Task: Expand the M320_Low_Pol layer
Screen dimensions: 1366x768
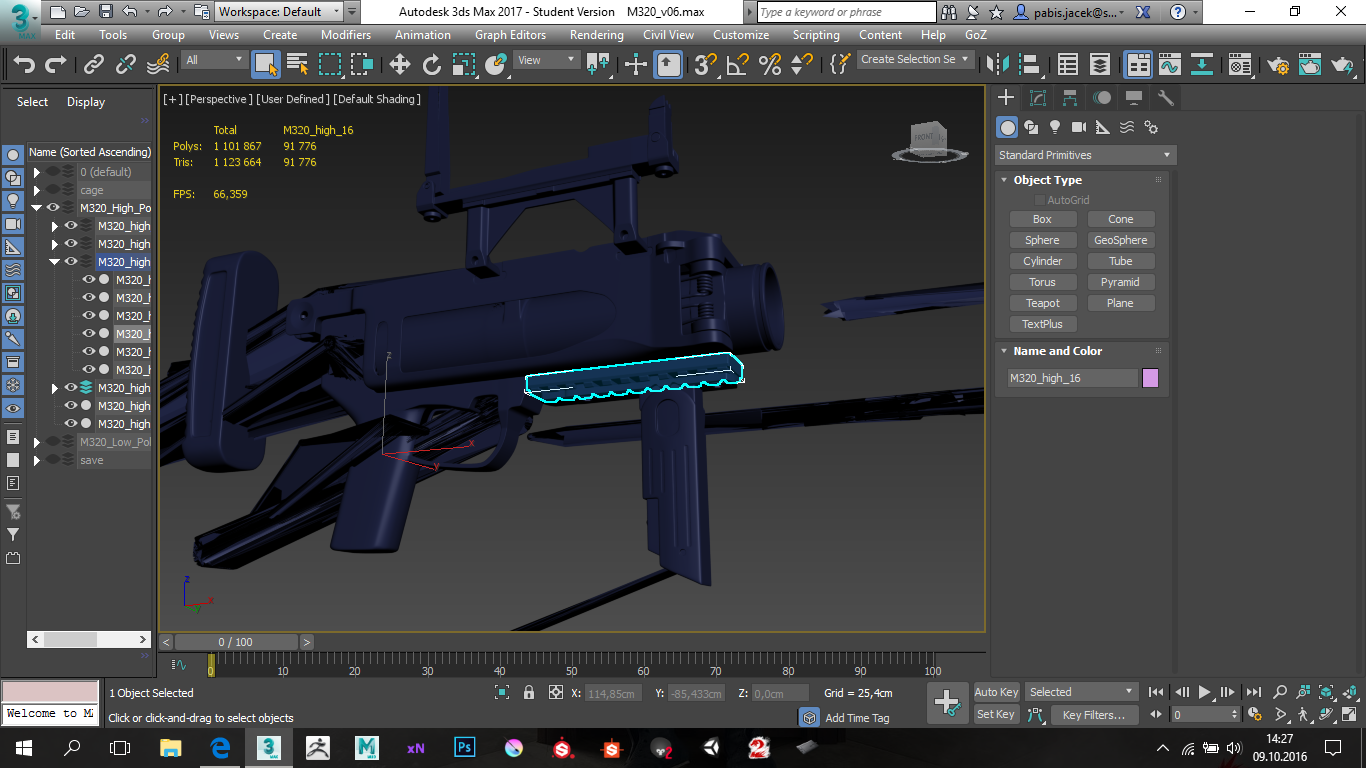Action: point(37,442)
